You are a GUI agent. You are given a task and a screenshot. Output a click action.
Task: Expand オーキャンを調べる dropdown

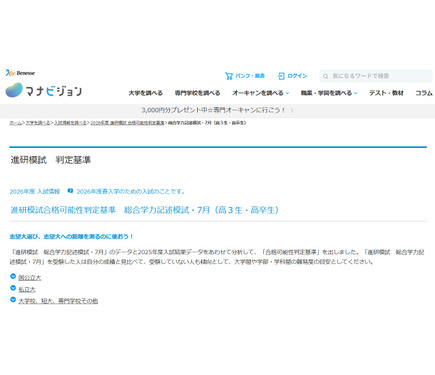click(261, 93)
